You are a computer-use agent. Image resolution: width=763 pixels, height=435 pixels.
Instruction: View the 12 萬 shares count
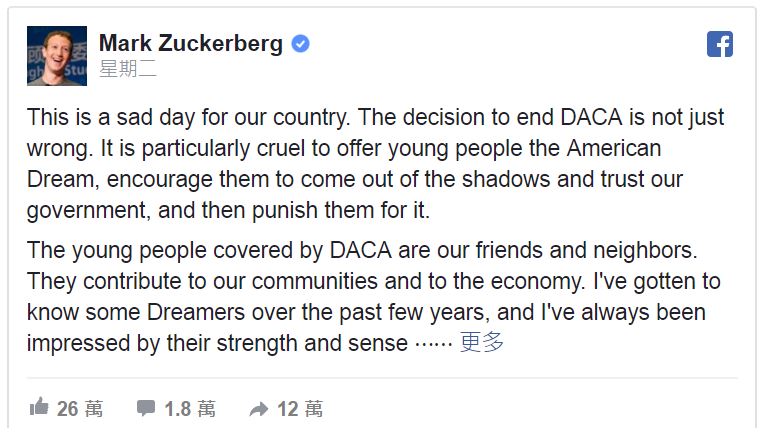[x=300, y=408]
